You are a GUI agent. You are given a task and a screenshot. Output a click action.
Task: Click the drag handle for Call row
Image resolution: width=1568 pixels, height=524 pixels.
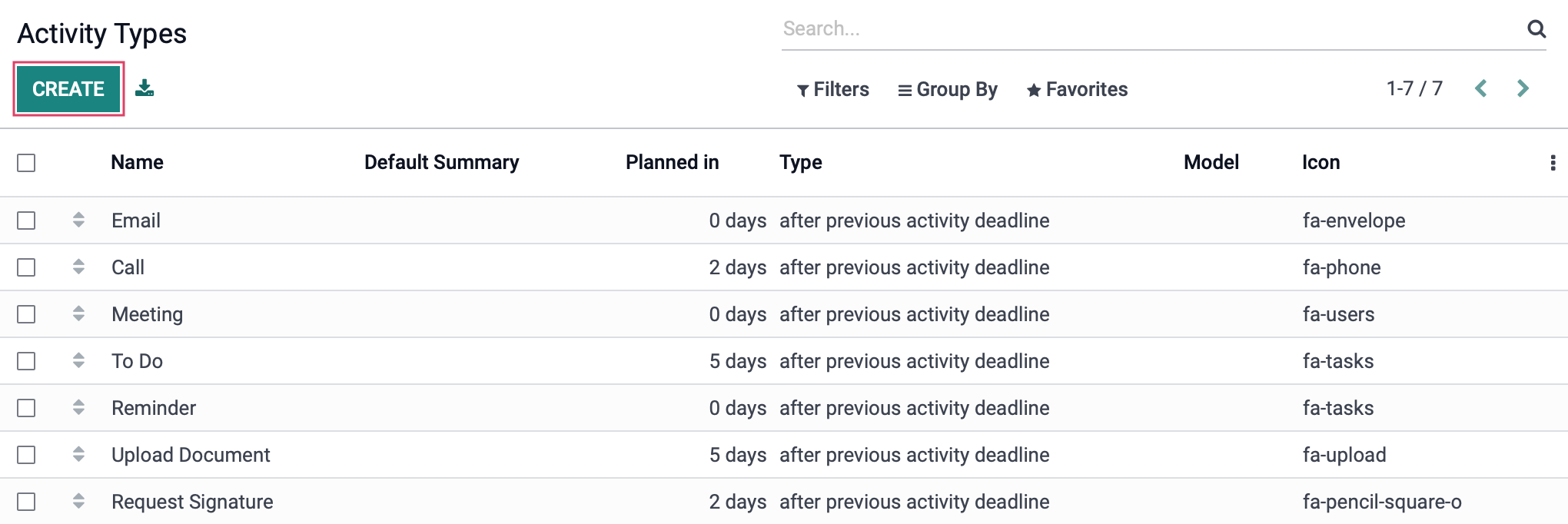point(78,267)
